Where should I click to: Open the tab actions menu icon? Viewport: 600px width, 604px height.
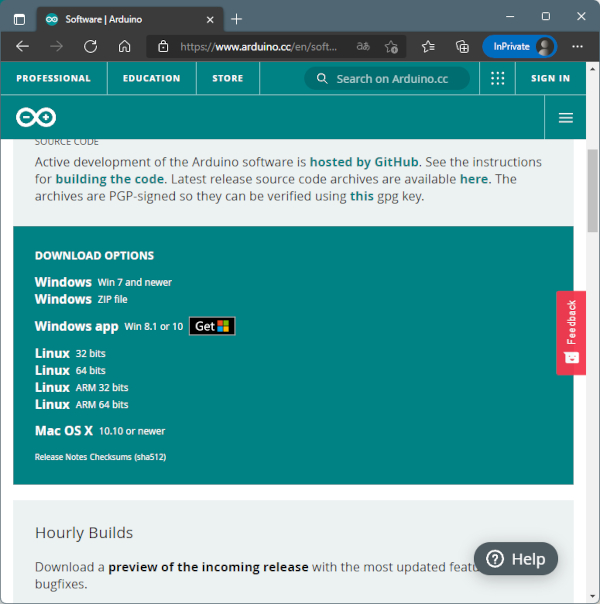point(19,19)
